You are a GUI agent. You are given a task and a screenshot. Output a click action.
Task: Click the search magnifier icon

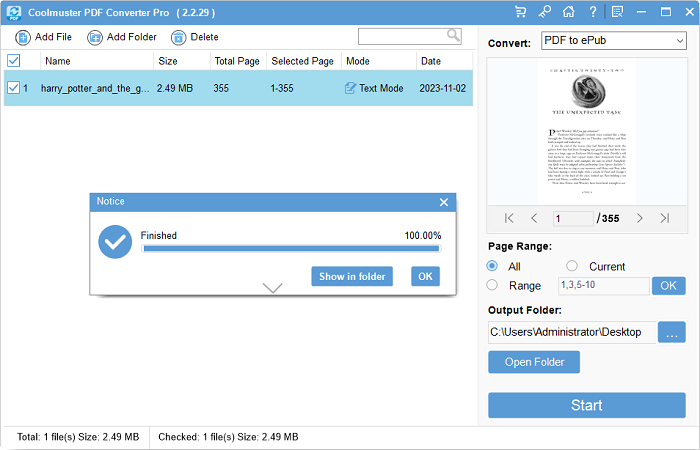coord(453,35)
